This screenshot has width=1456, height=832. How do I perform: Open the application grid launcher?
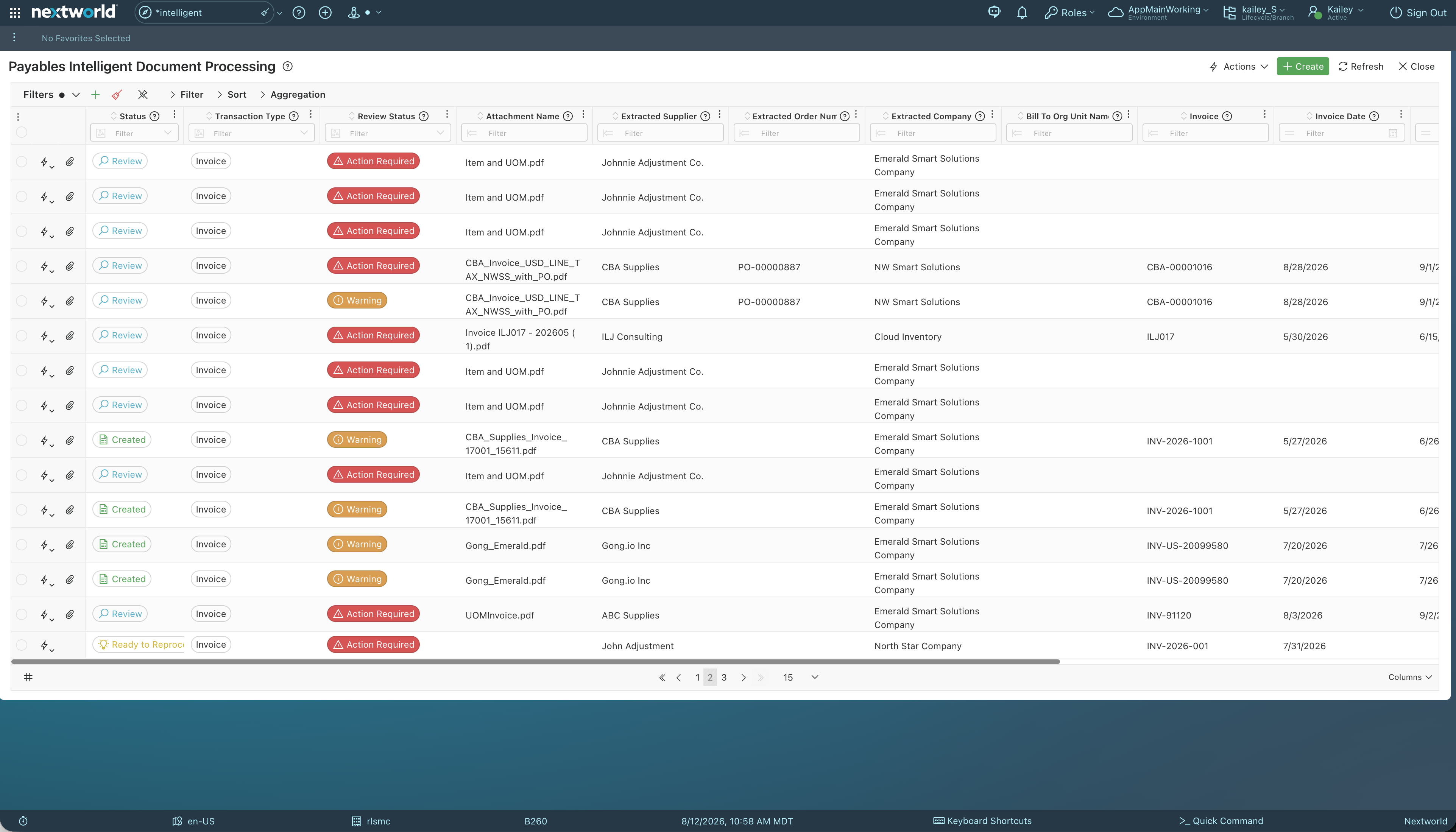pyautogui.click(x=16, y=12)
